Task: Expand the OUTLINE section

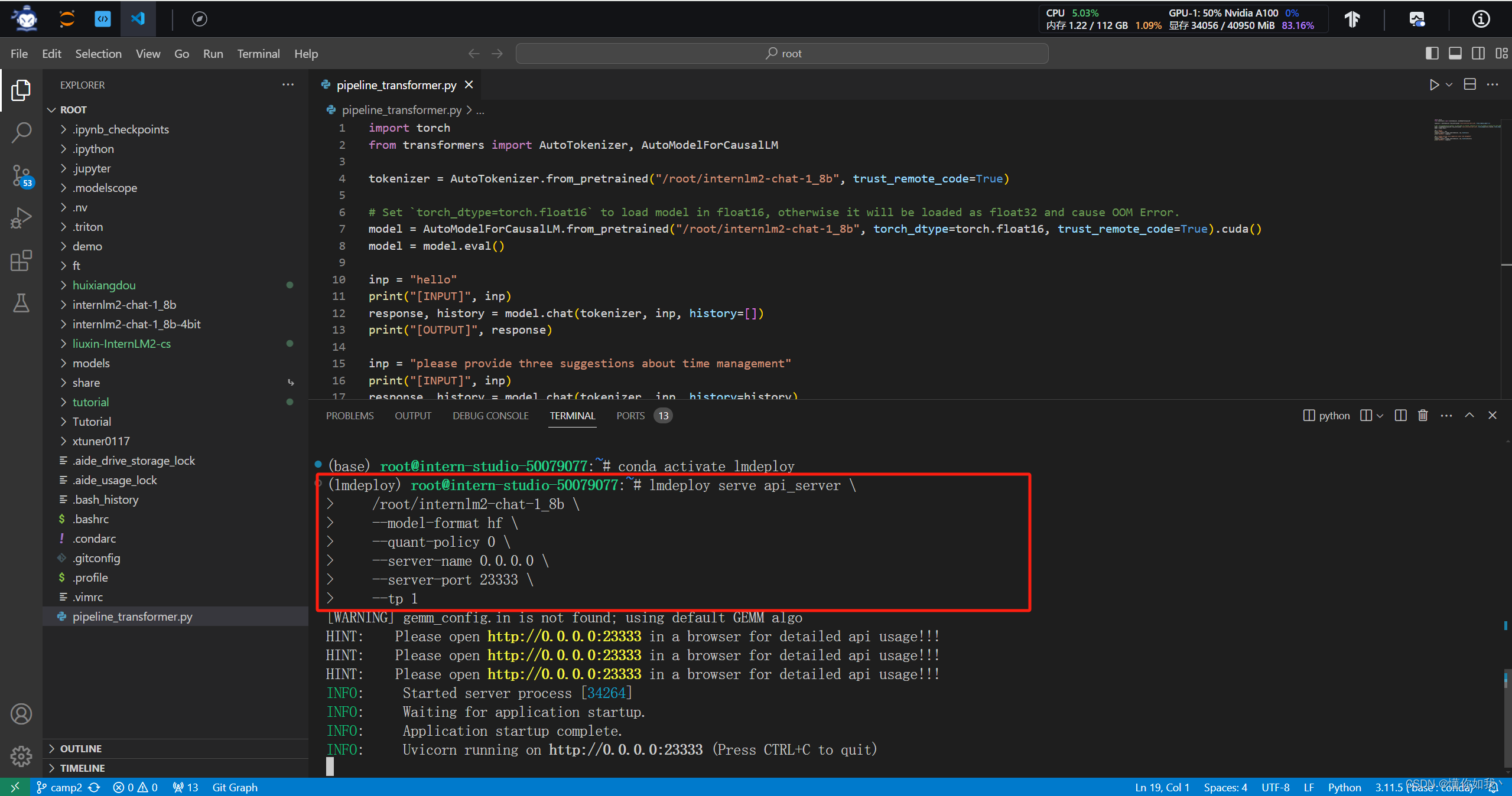Action: [x=175, y=749]
